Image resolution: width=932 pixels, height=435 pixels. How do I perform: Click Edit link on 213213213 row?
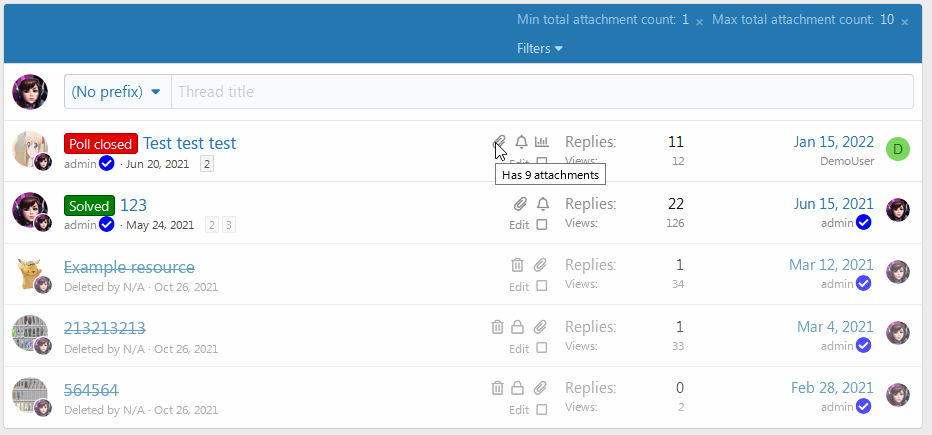pyautogui.click(x=519, y=349)
